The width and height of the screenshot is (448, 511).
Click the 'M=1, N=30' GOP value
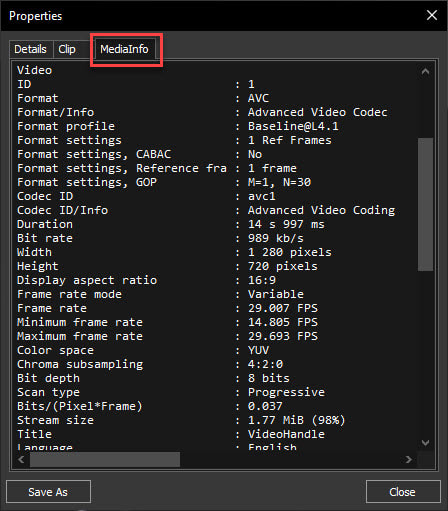point(279,182)
